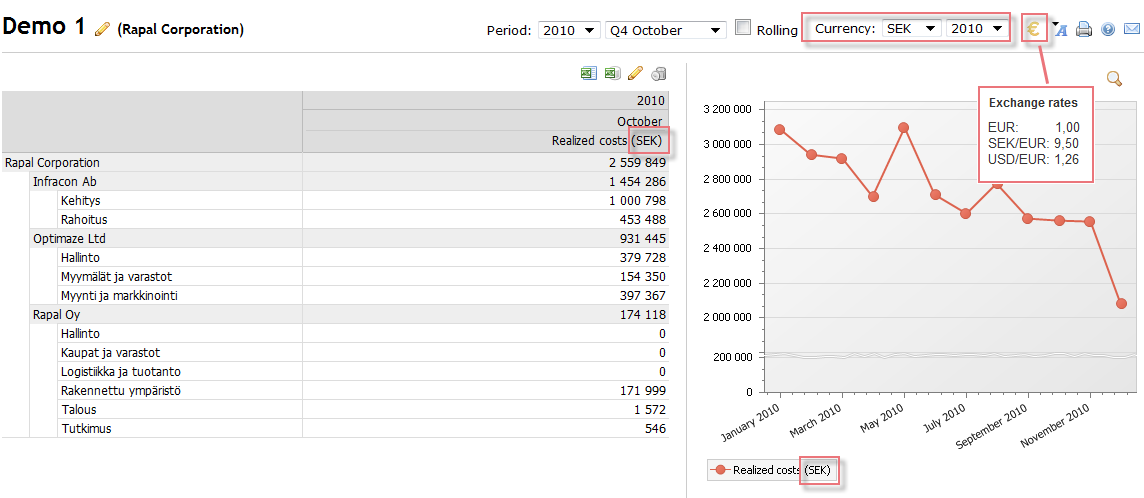Click the second Excel data export icon
This screenshot has width=1144, height=498.
pyautogui.click(x=612, y=74)
